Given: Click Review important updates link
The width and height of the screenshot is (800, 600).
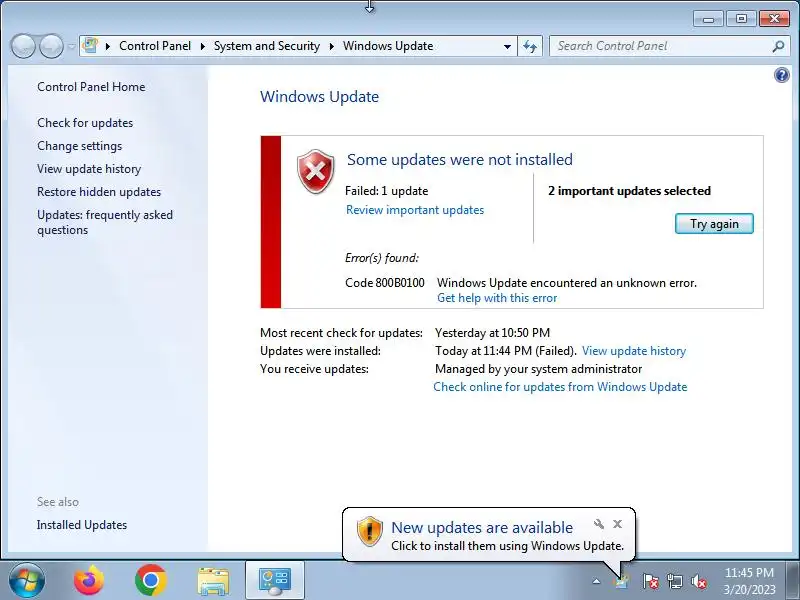Looking at the screenshot, I should click(x=415, y=210).
